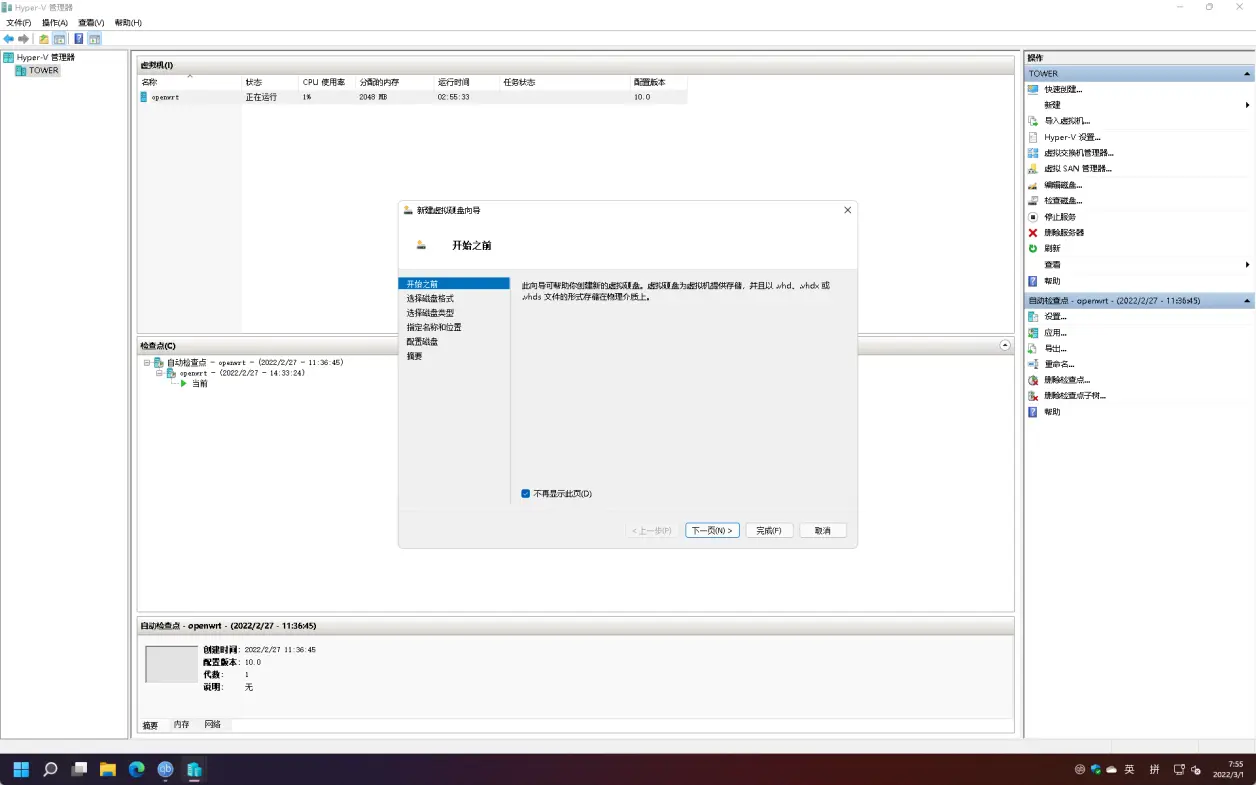Open File Explorer from the taskbar

click(108, 769)
